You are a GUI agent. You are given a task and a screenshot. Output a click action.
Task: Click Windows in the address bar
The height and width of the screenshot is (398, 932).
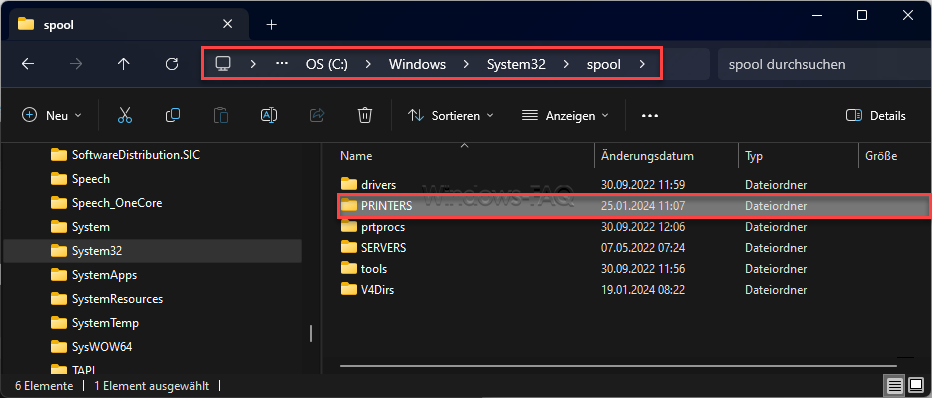click(417, 64)
